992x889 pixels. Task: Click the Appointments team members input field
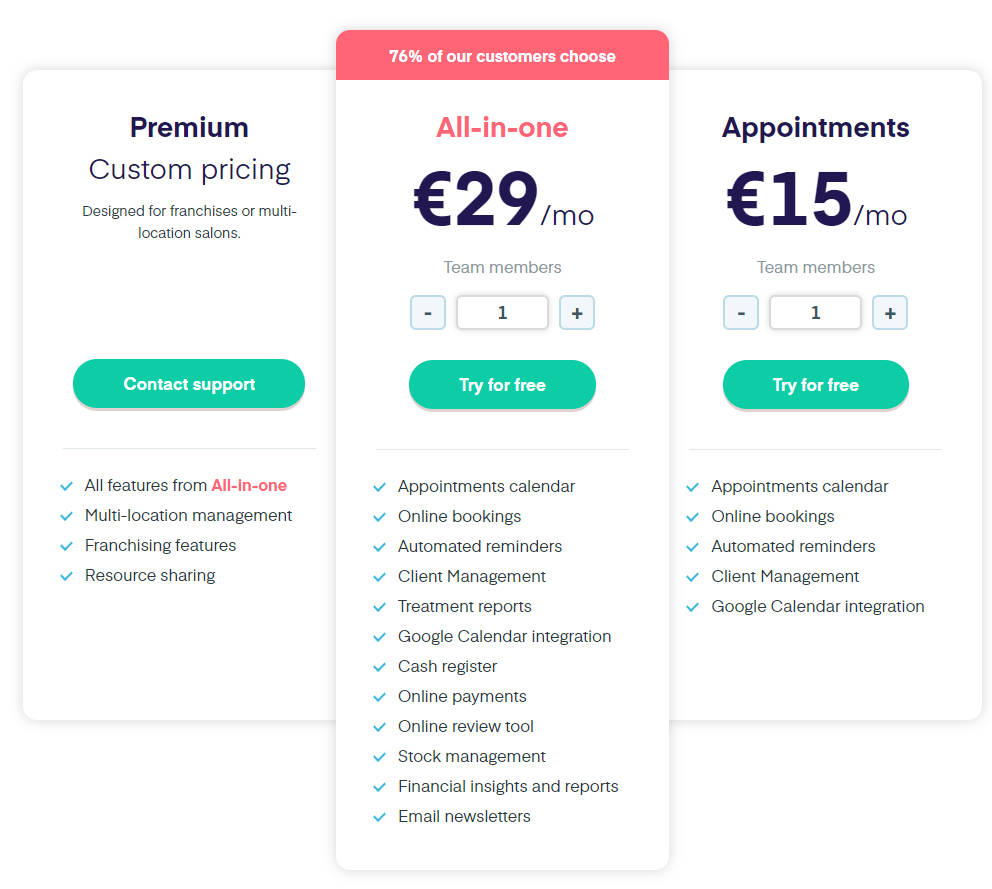815,312
